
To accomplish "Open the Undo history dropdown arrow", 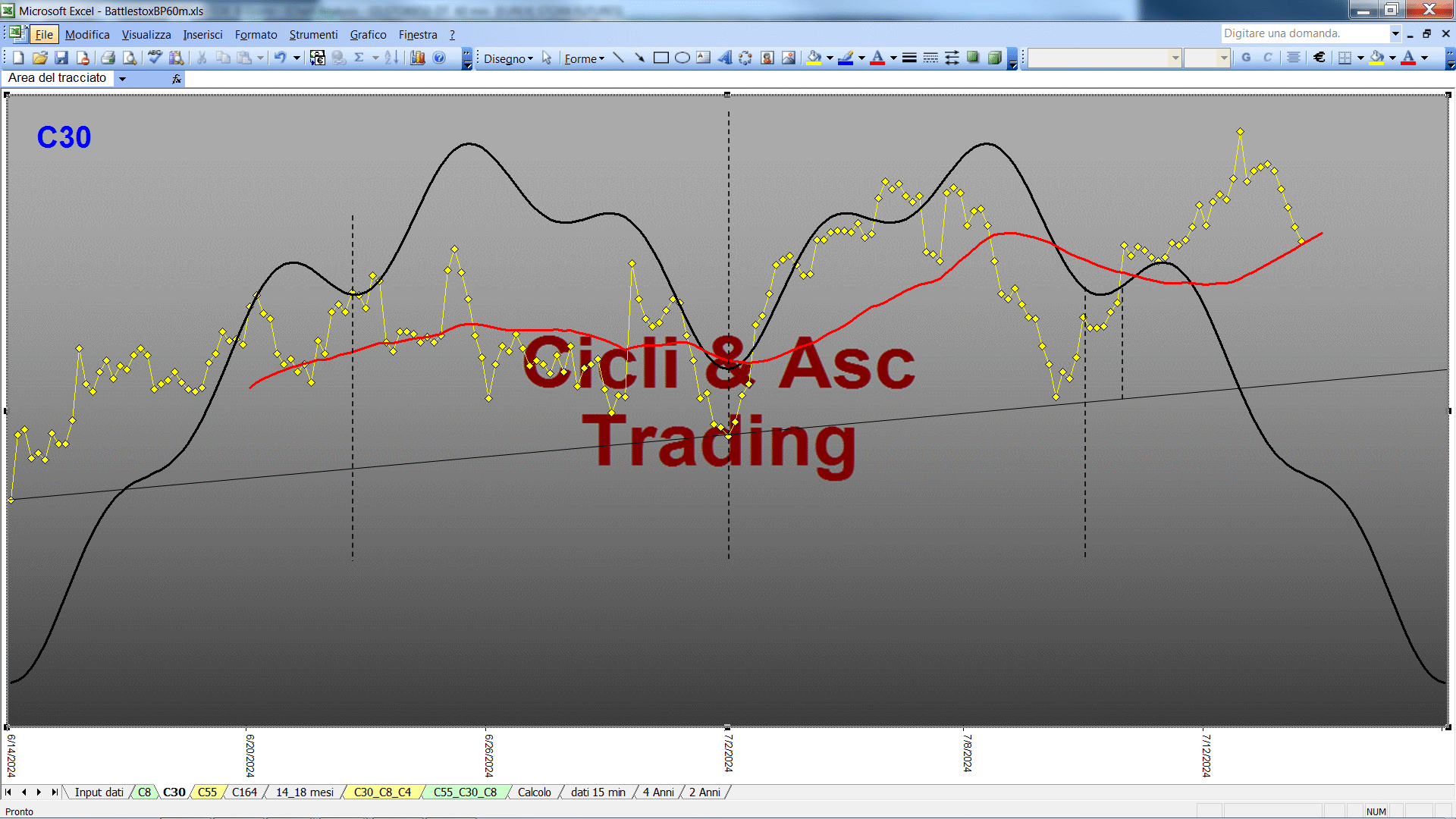I will click(x=297, y=58).
